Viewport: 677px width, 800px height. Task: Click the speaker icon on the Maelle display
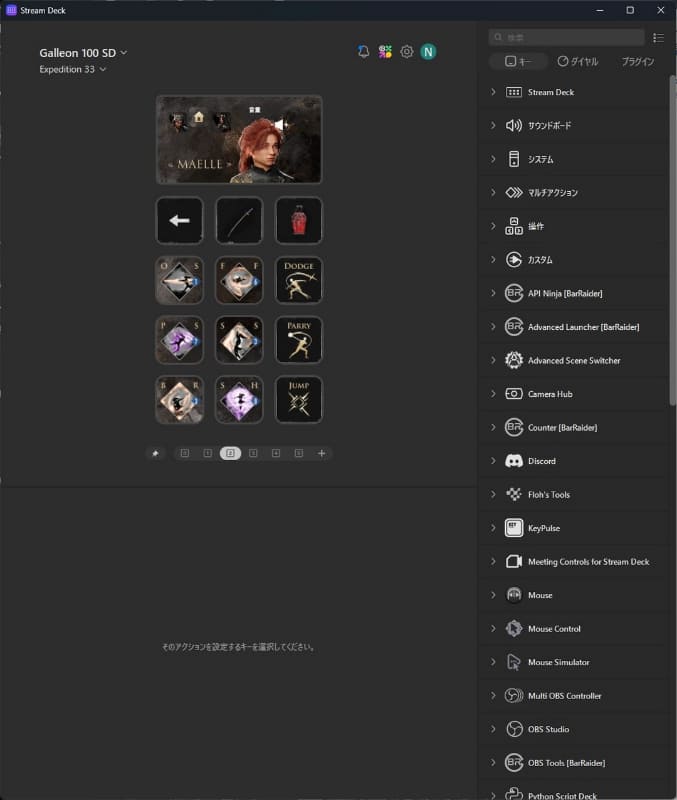[280, 124]
